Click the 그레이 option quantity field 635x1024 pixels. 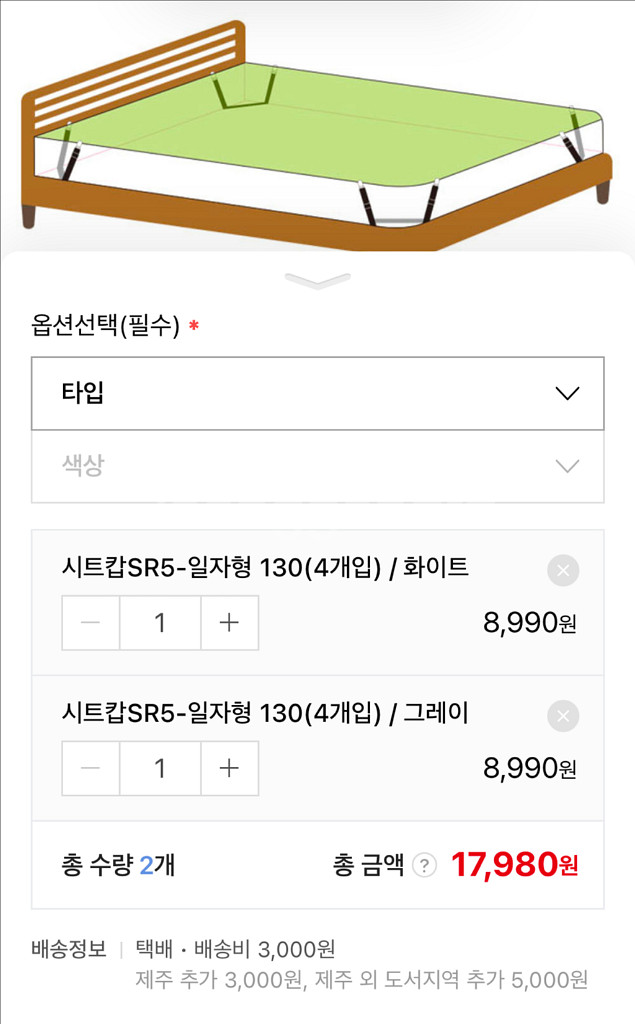point(159,768)
